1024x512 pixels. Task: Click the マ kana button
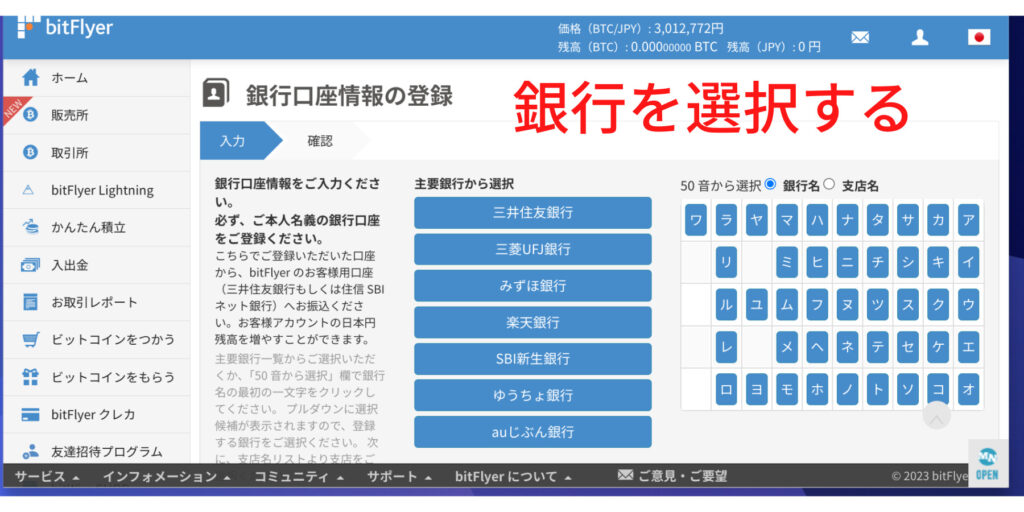coord(787,220)
